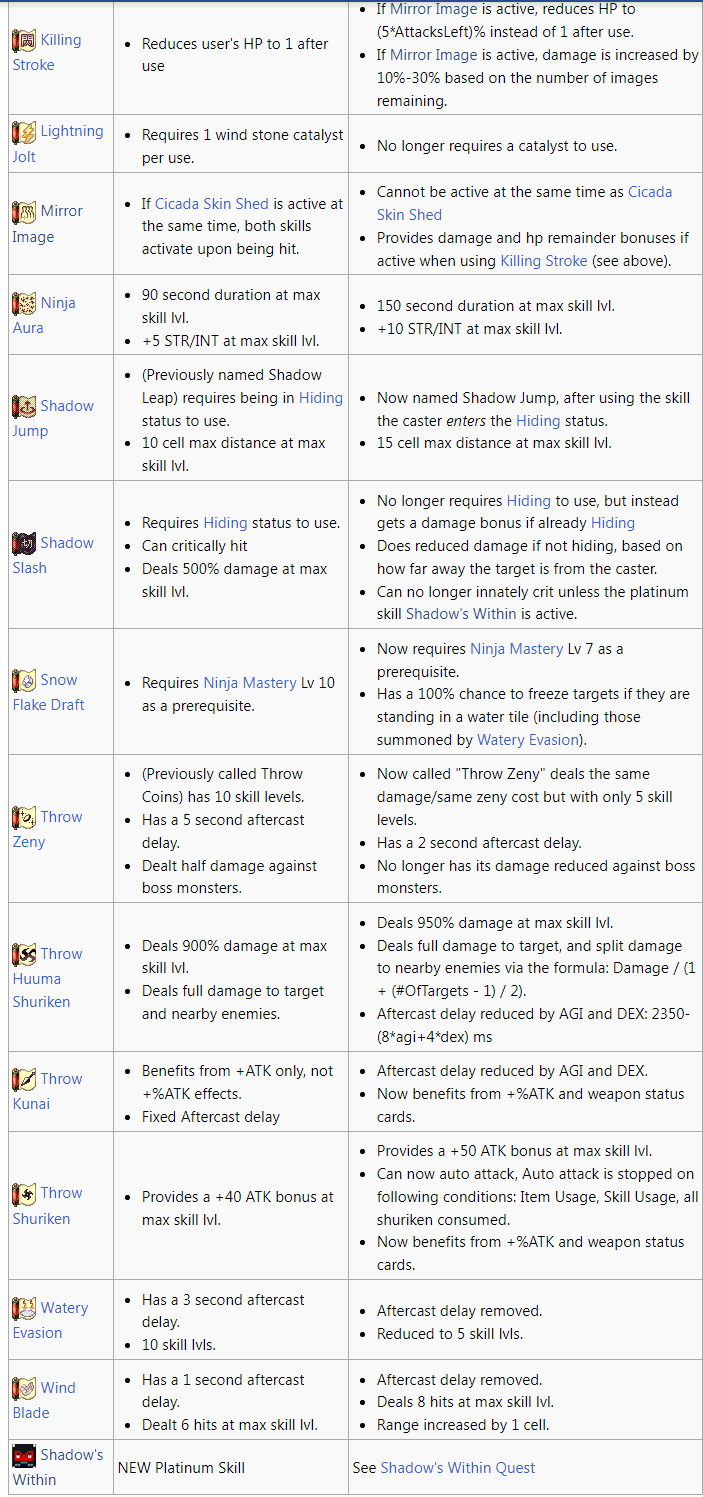Follow Hiding link in 'No longer requires' bullet
The width and height of the screenshot is (703, 1497).
coord(528,500)
